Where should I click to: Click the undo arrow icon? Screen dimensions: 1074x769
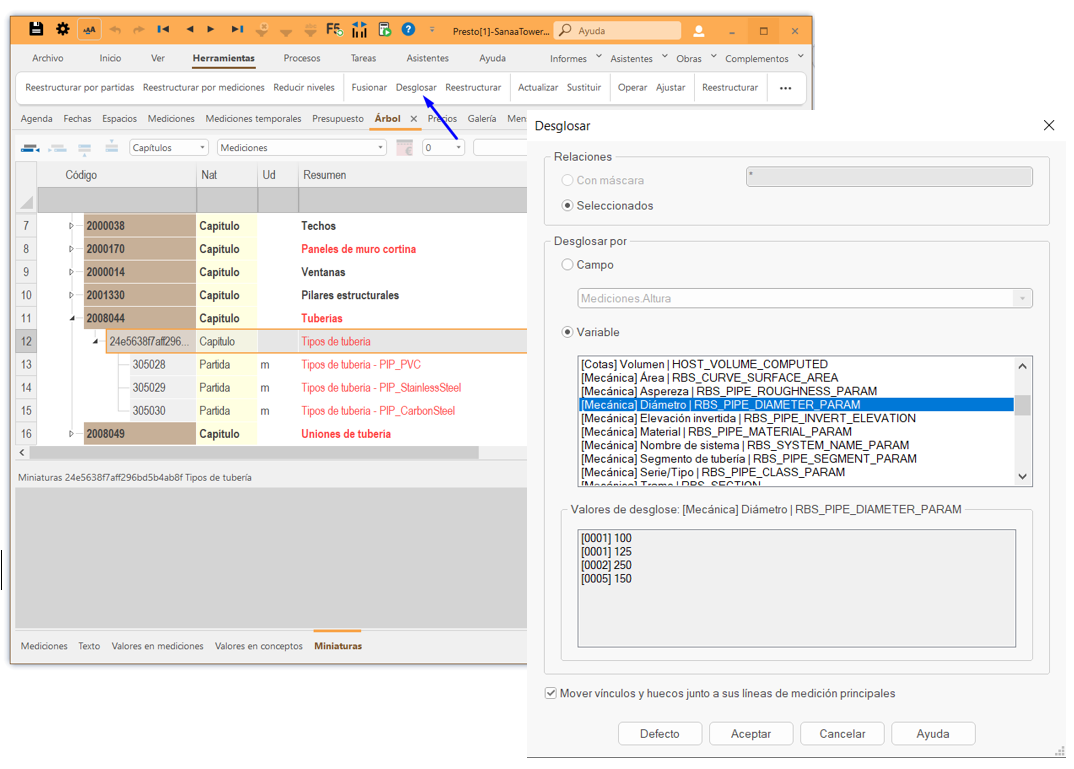[115, 29]
